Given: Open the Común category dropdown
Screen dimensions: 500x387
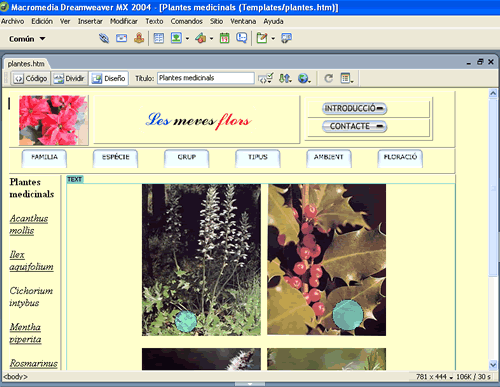Looking at the screenshot, I should pos(27,39).
